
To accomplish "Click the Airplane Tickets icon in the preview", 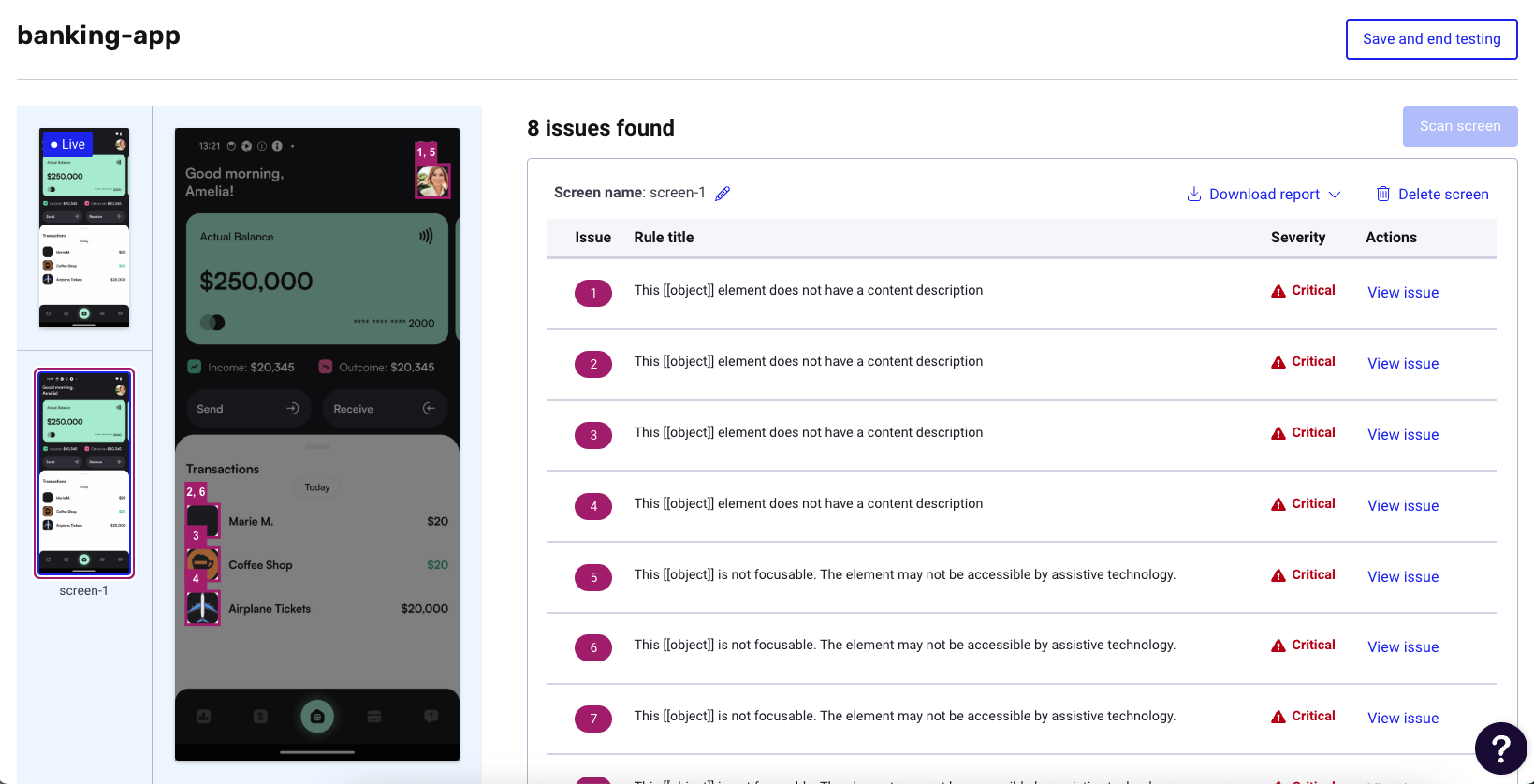I will (203, 608).
